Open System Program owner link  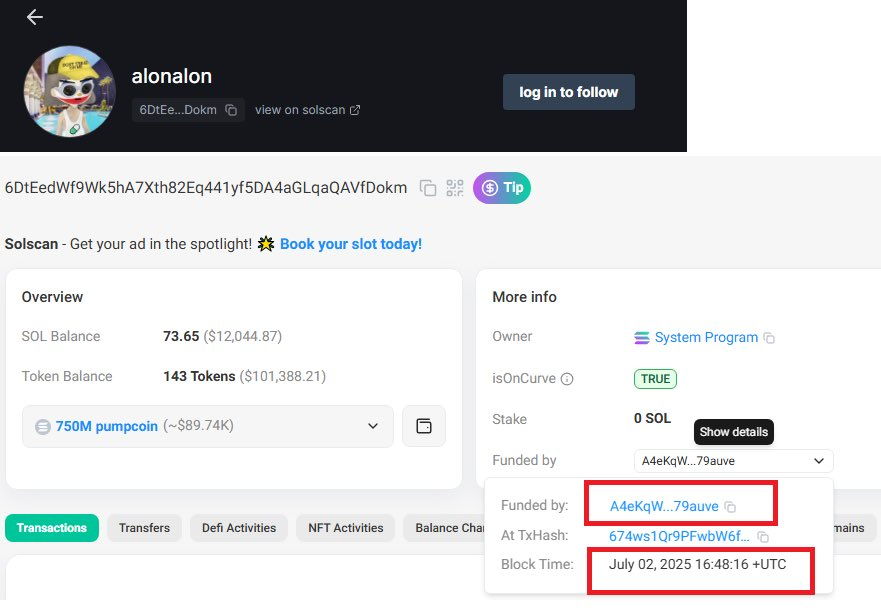[x=706, y=337]
